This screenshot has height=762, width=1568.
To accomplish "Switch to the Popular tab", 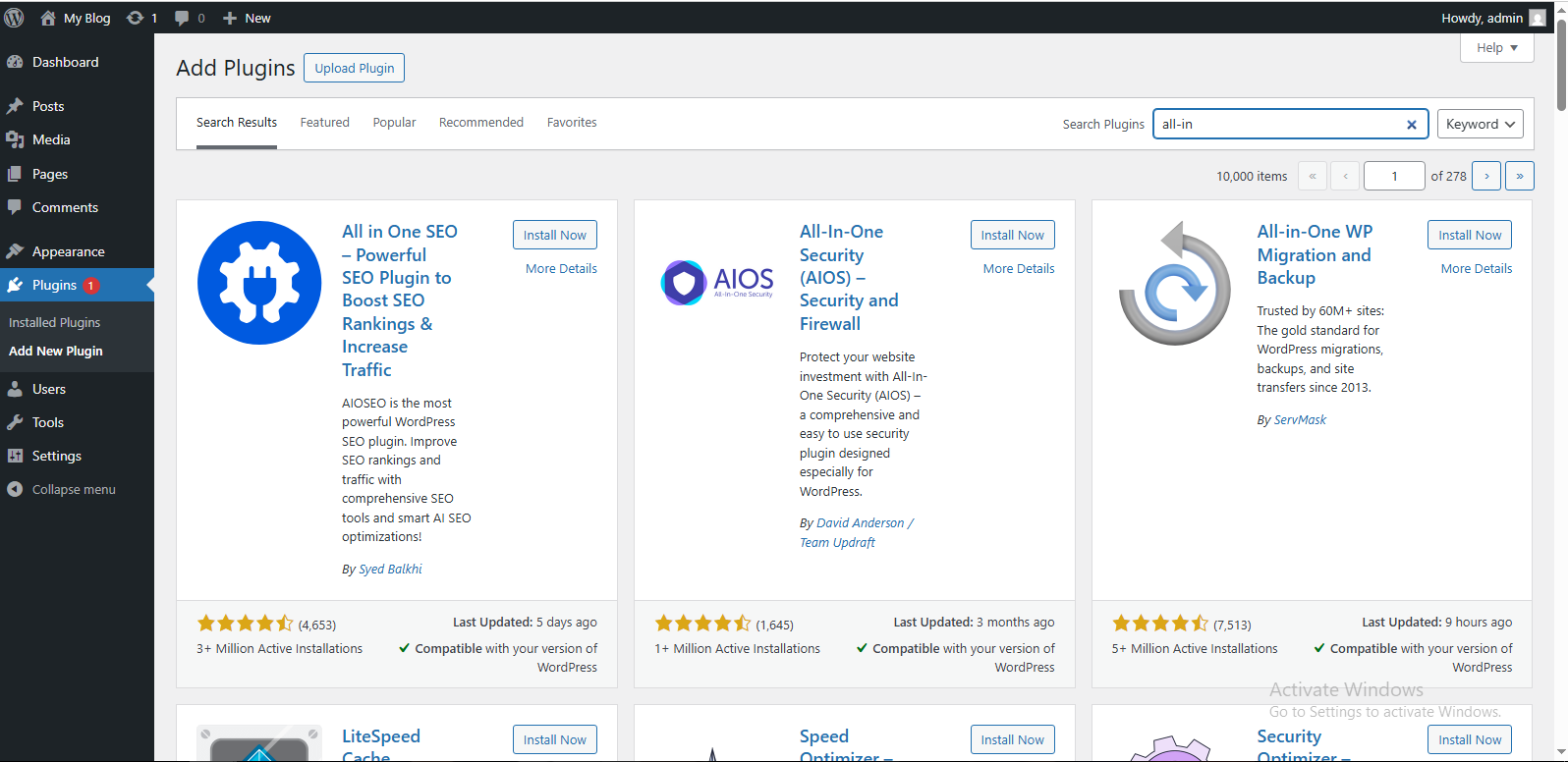I will pyautogui.click(x=395, y=123).
